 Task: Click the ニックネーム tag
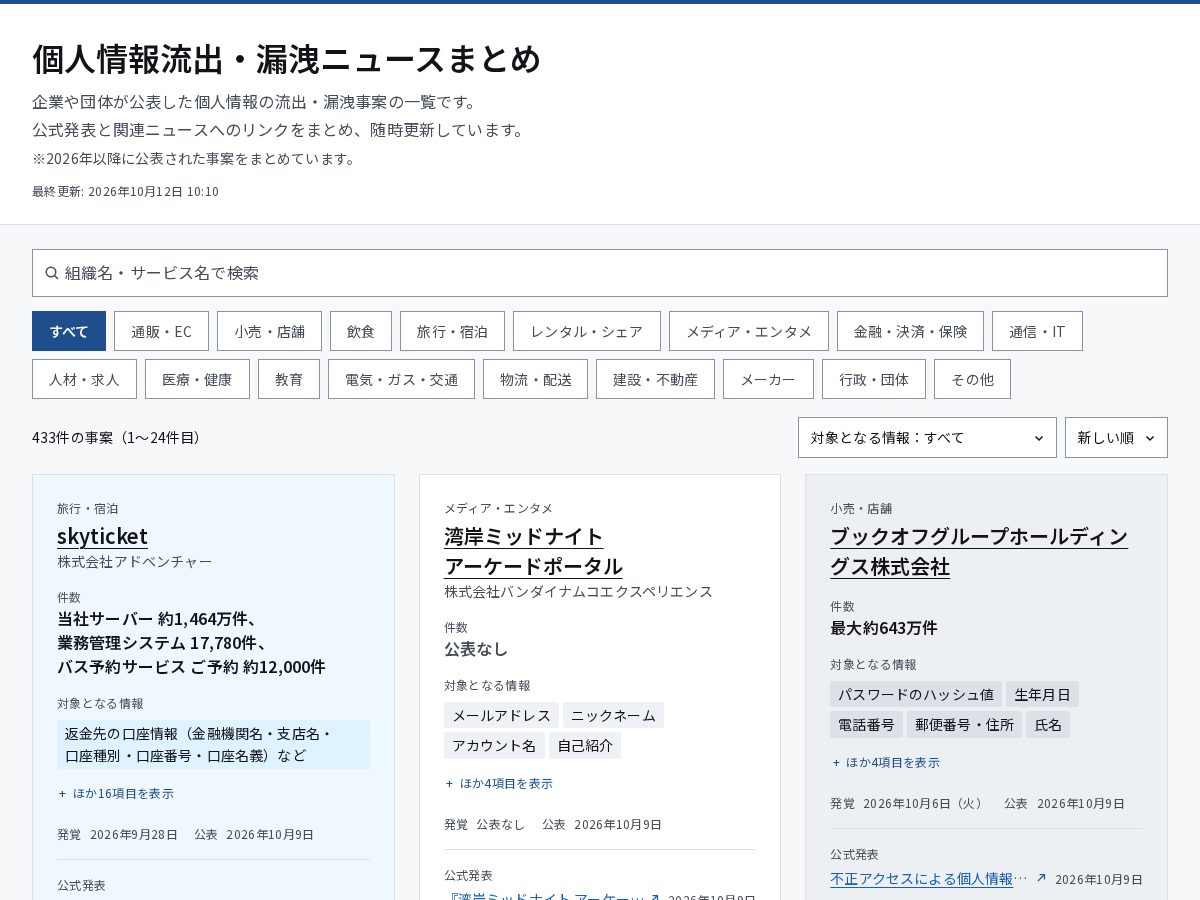[613, 715]
